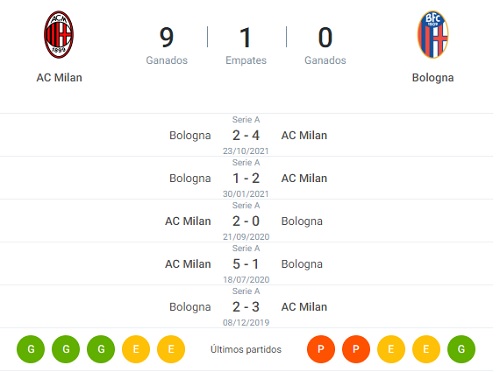Click the 9 Ganados stat for AC Milan
The height and width of the screenshot is (372, 500).
tap(167, 45)
